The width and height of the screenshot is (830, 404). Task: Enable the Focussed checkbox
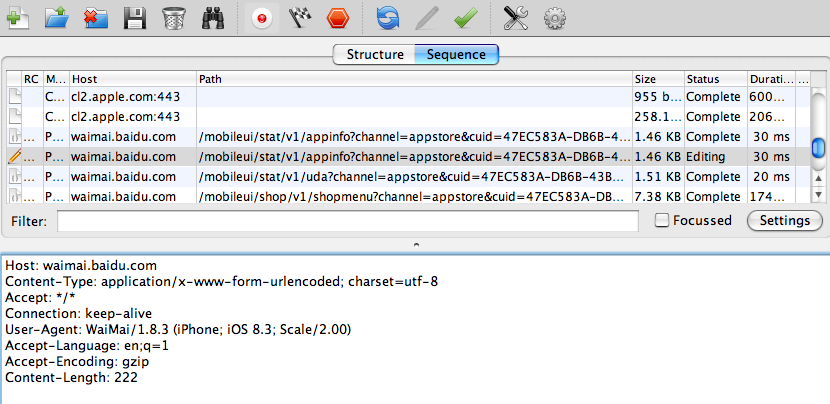coord(662,220)
